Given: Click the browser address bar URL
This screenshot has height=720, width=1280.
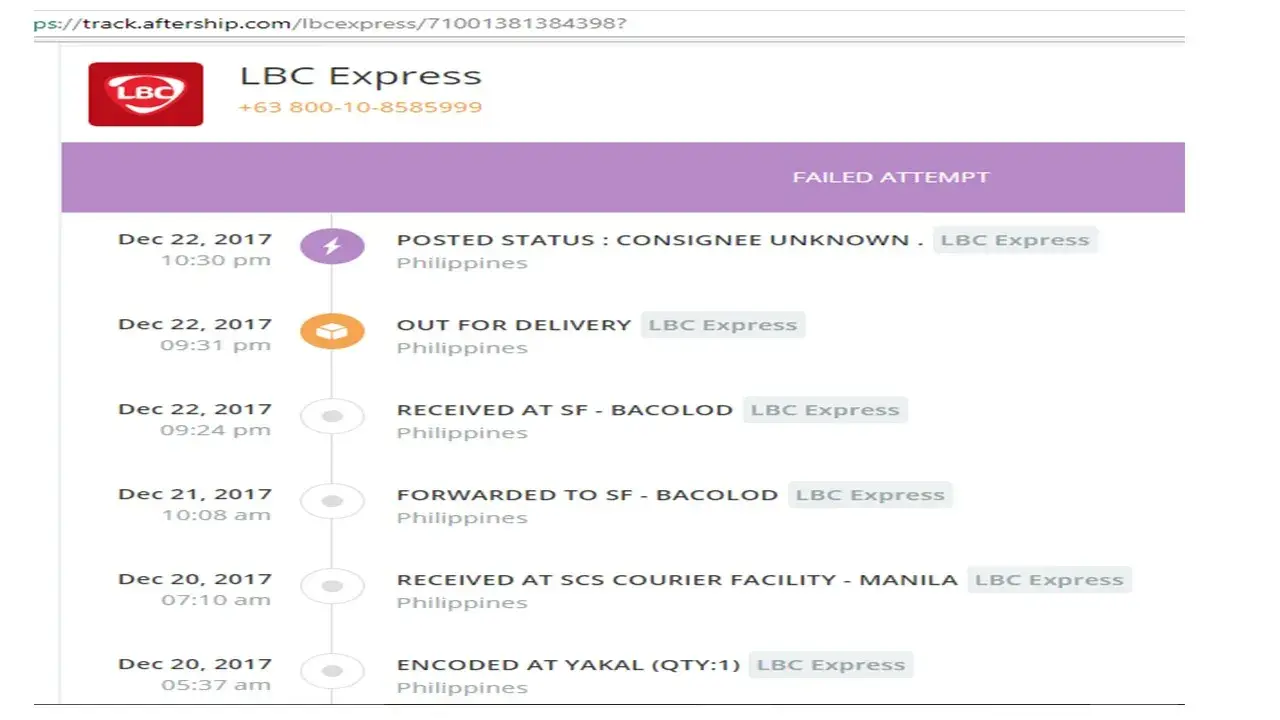Looking at the screenshot, I should tap(330, 23).
